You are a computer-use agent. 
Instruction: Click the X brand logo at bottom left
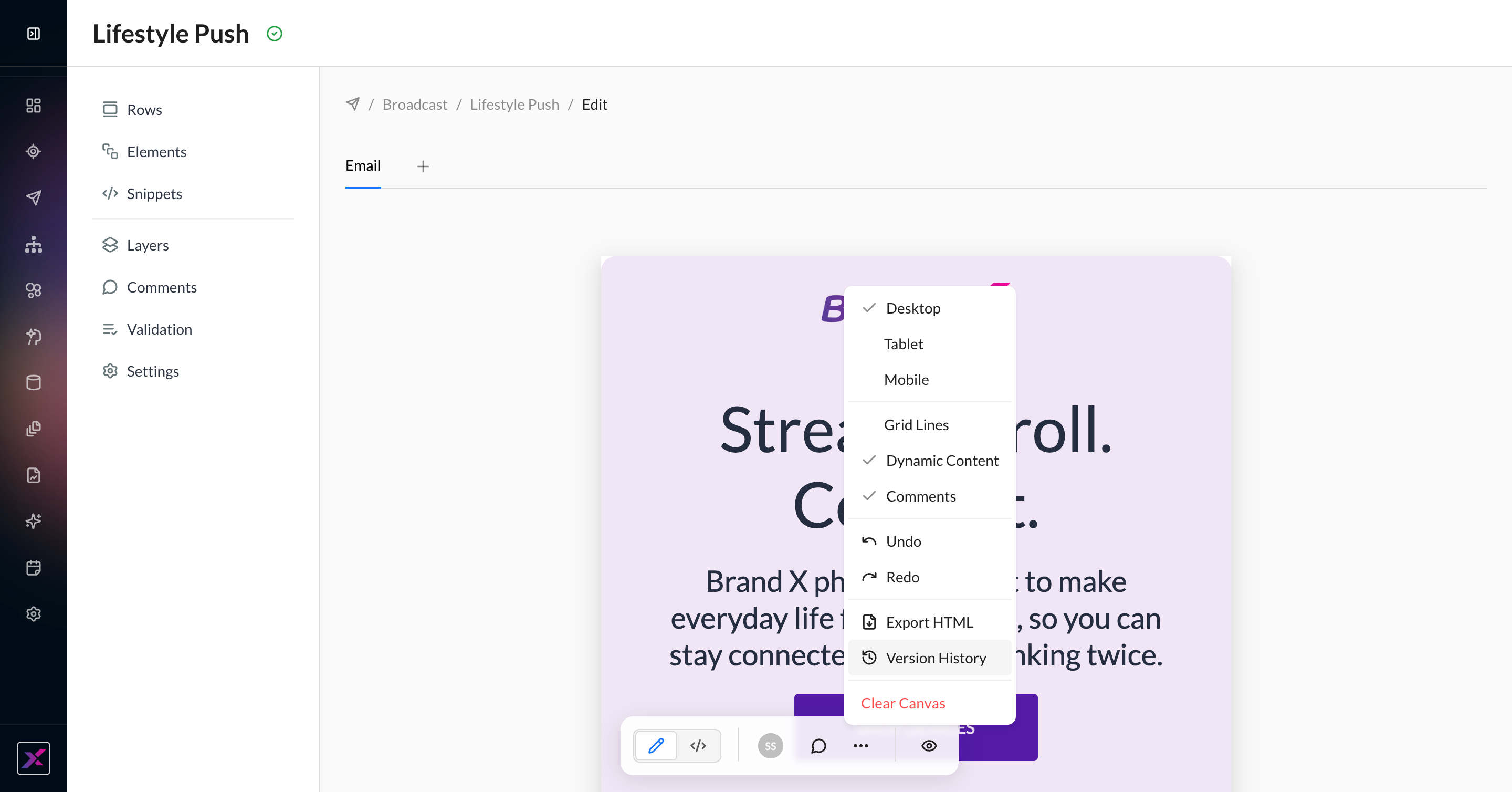[x=34, y=758]
